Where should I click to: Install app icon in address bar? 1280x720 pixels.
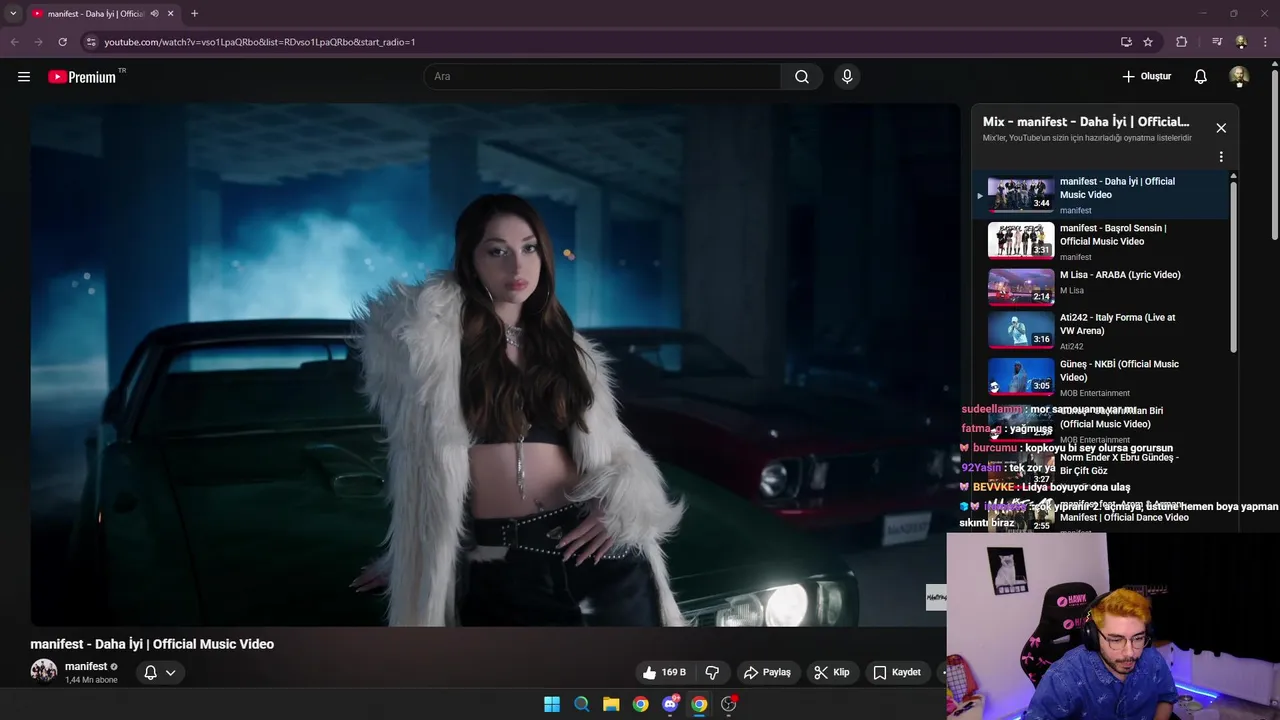(x=1126, y=42)
